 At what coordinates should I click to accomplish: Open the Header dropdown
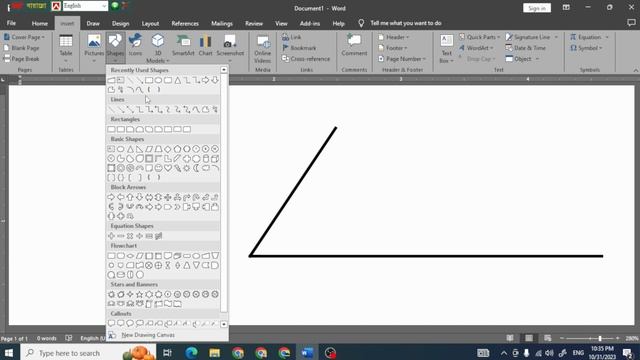pos(393,37)
